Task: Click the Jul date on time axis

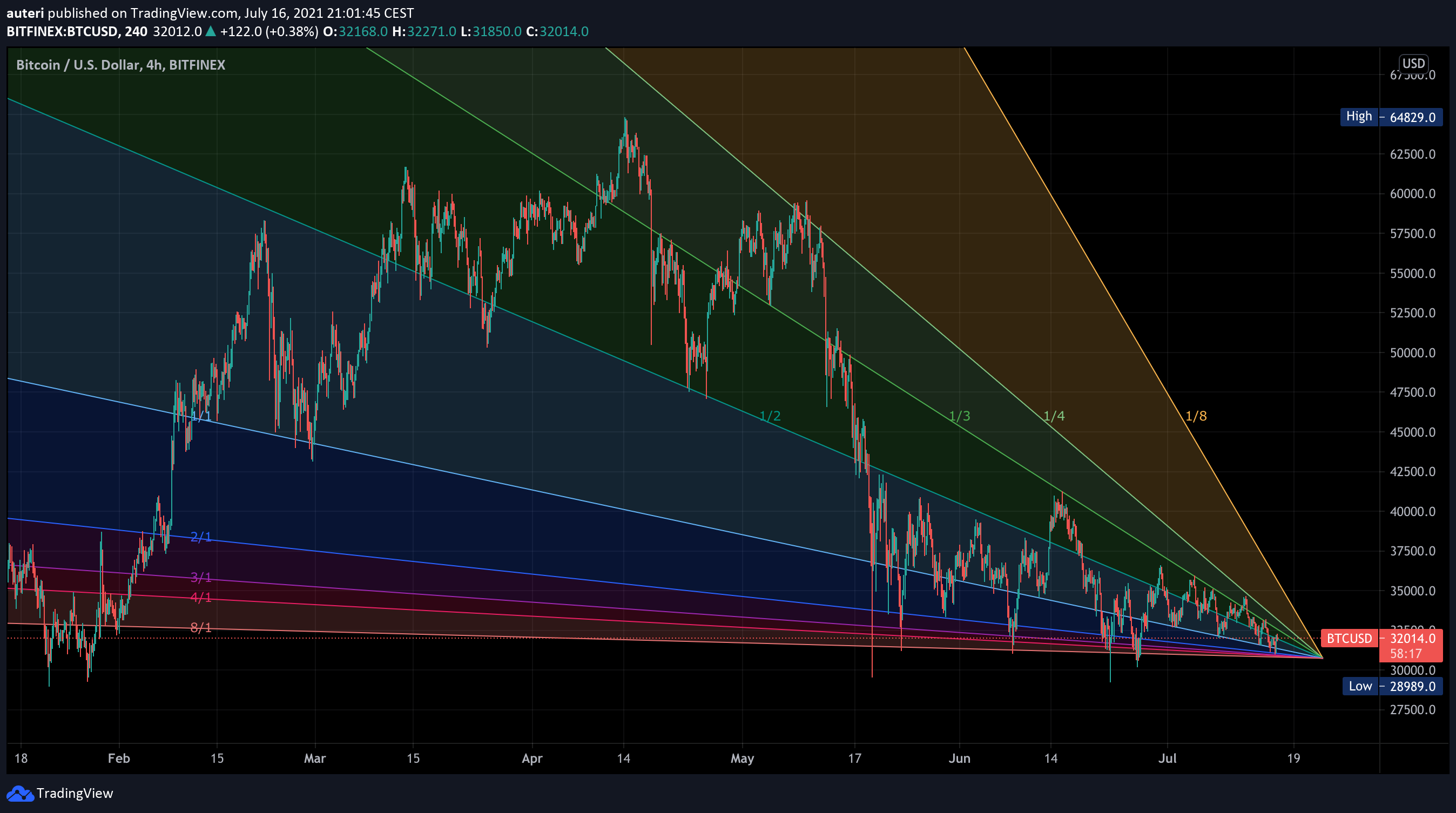Action: click(x=1167, y=758)
